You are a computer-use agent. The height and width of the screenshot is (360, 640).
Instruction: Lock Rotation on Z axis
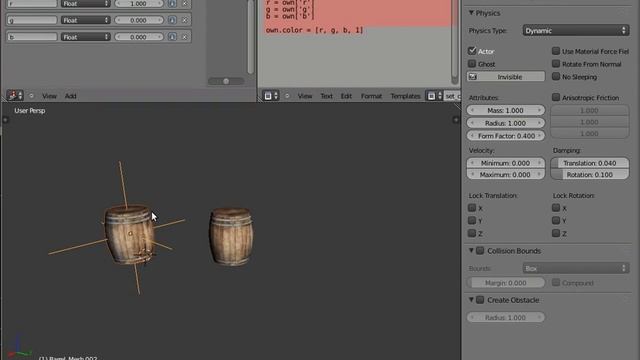pos(556,233)
